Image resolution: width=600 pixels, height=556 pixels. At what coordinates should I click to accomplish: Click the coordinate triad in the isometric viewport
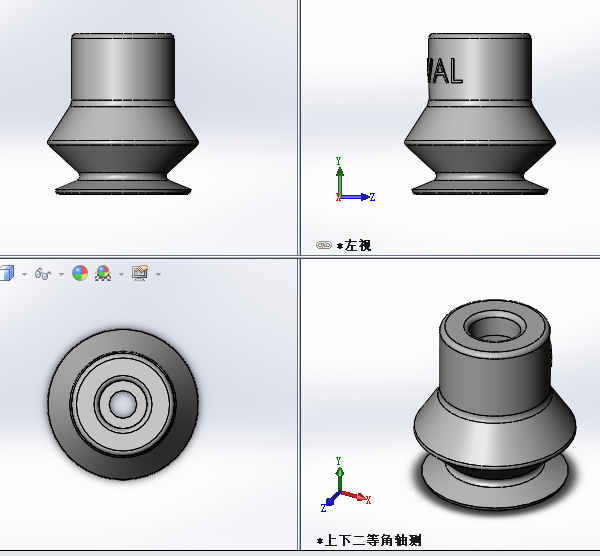[x=345, y=484]
